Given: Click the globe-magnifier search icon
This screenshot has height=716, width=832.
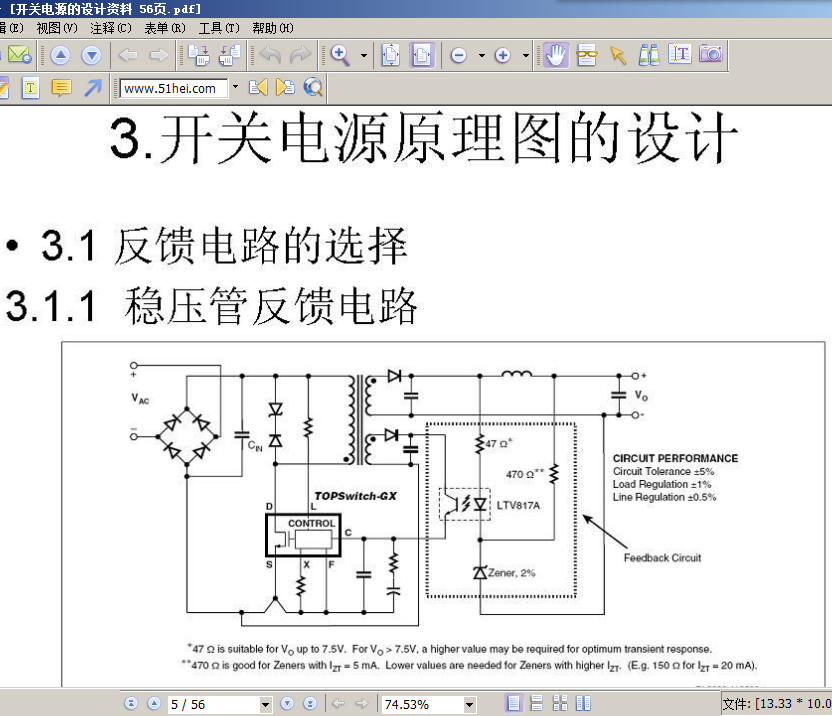Looking at the screenshot, I should (313, 87).
